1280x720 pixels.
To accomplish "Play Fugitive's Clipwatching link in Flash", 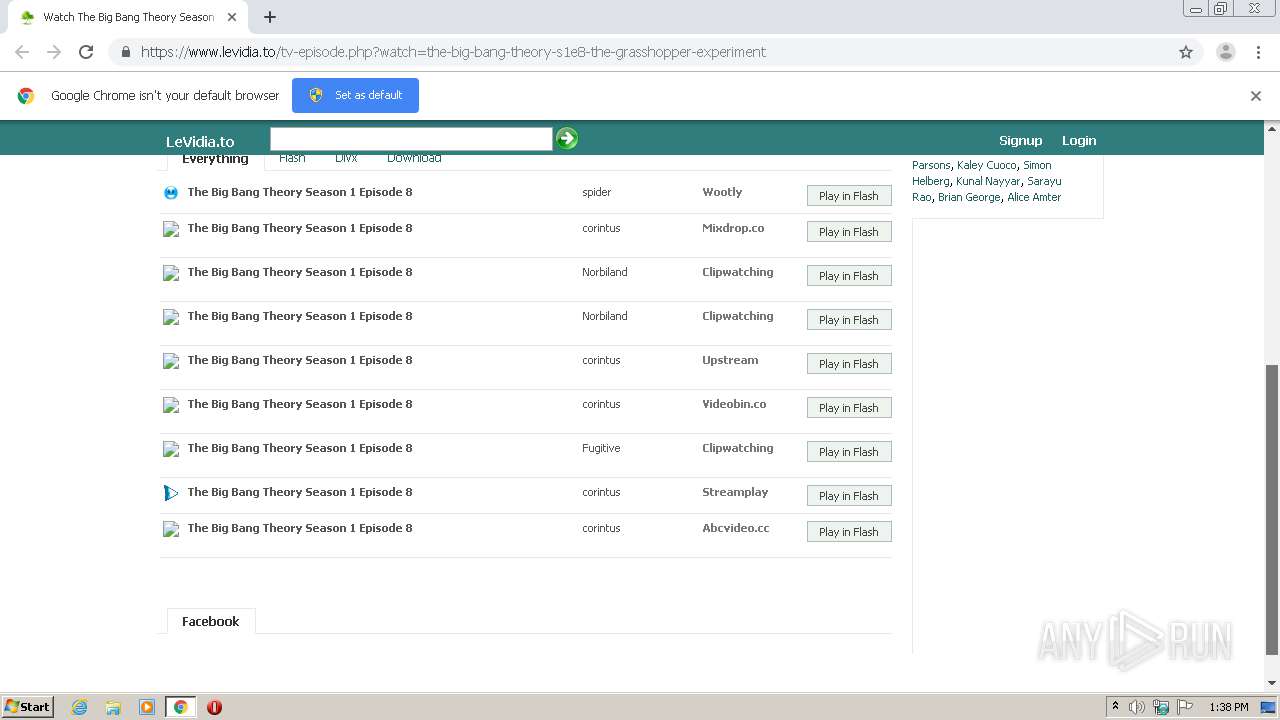I will pos(849,452).
